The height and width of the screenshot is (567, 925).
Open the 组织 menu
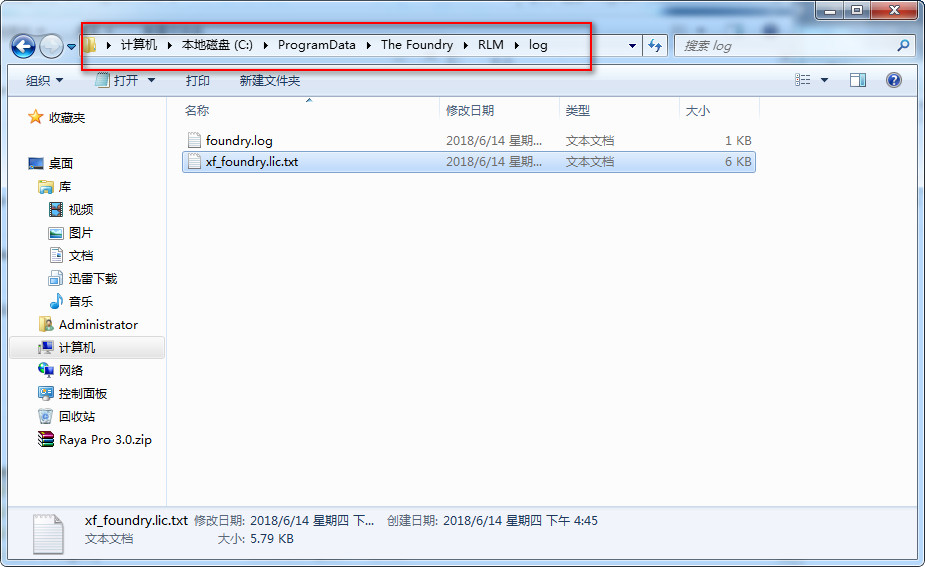(x=44, y=81)
